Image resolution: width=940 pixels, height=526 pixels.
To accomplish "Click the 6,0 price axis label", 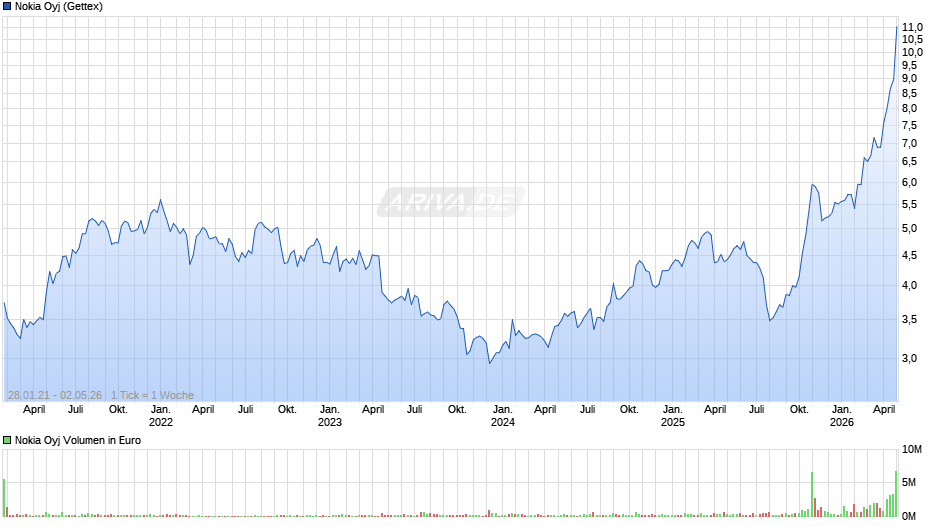I will coord(909,182).
